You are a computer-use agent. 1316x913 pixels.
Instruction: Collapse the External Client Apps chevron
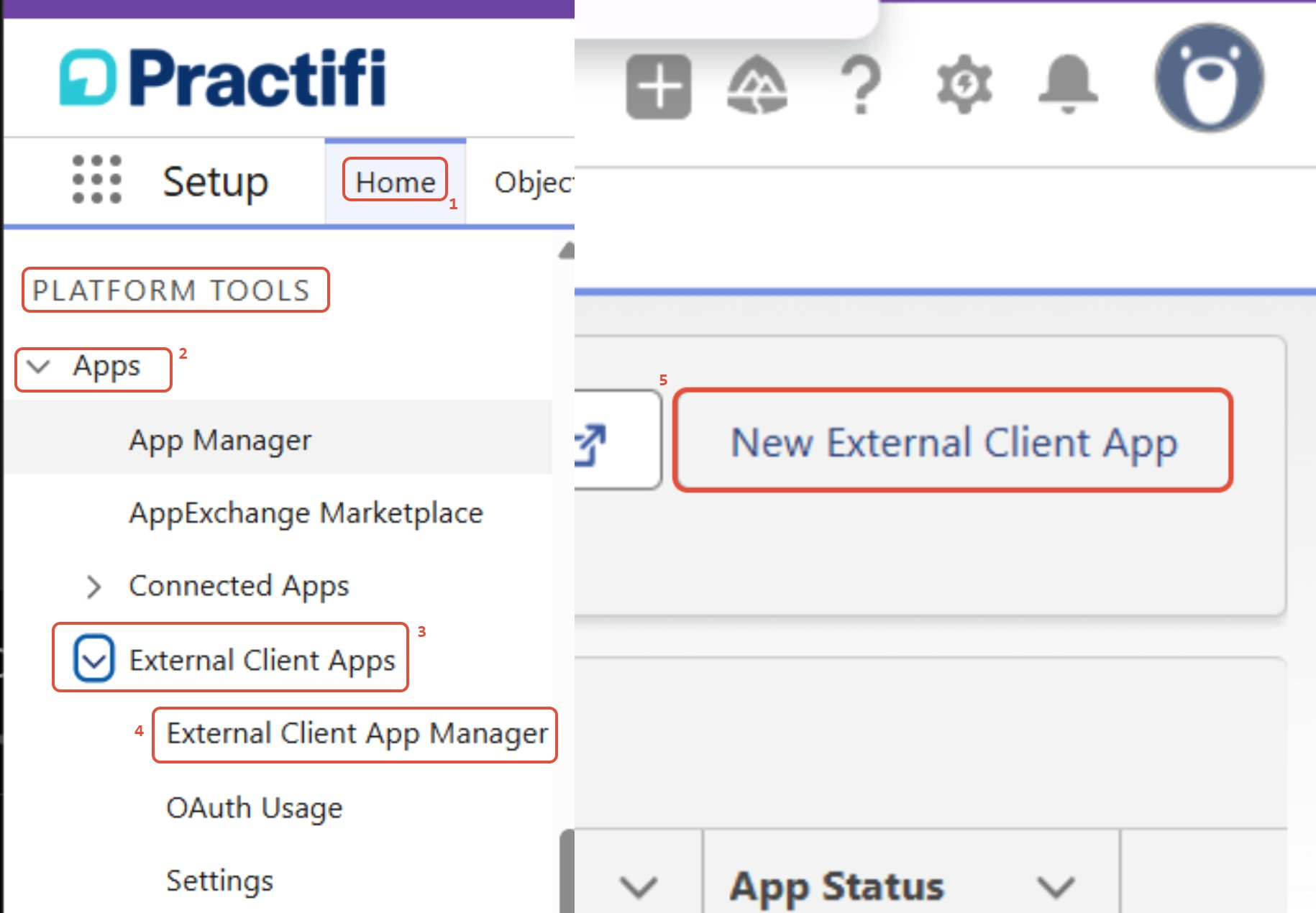(x=94, y=658)
